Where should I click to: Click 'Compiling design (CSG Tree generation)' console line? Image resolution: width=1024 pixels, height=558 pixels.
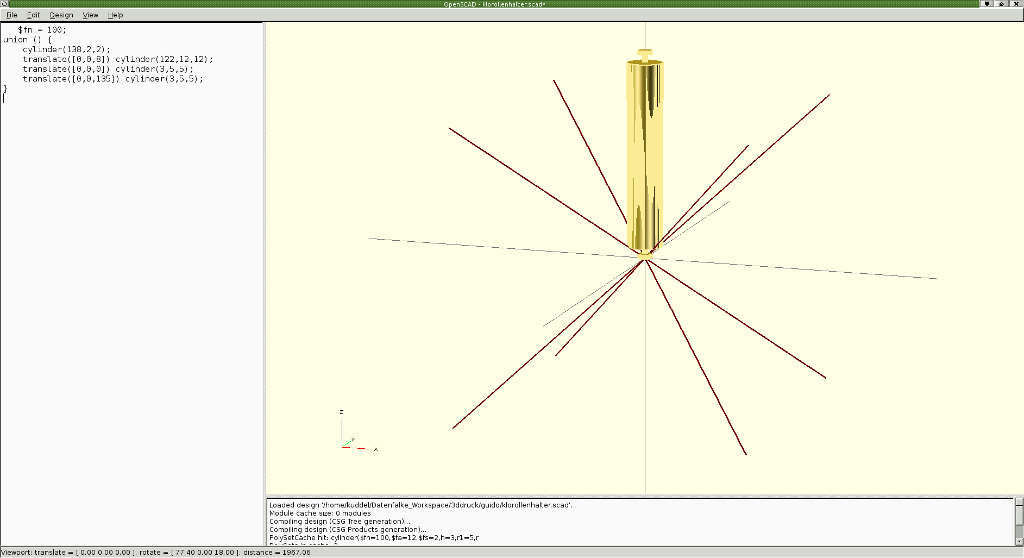click(340, 521)
